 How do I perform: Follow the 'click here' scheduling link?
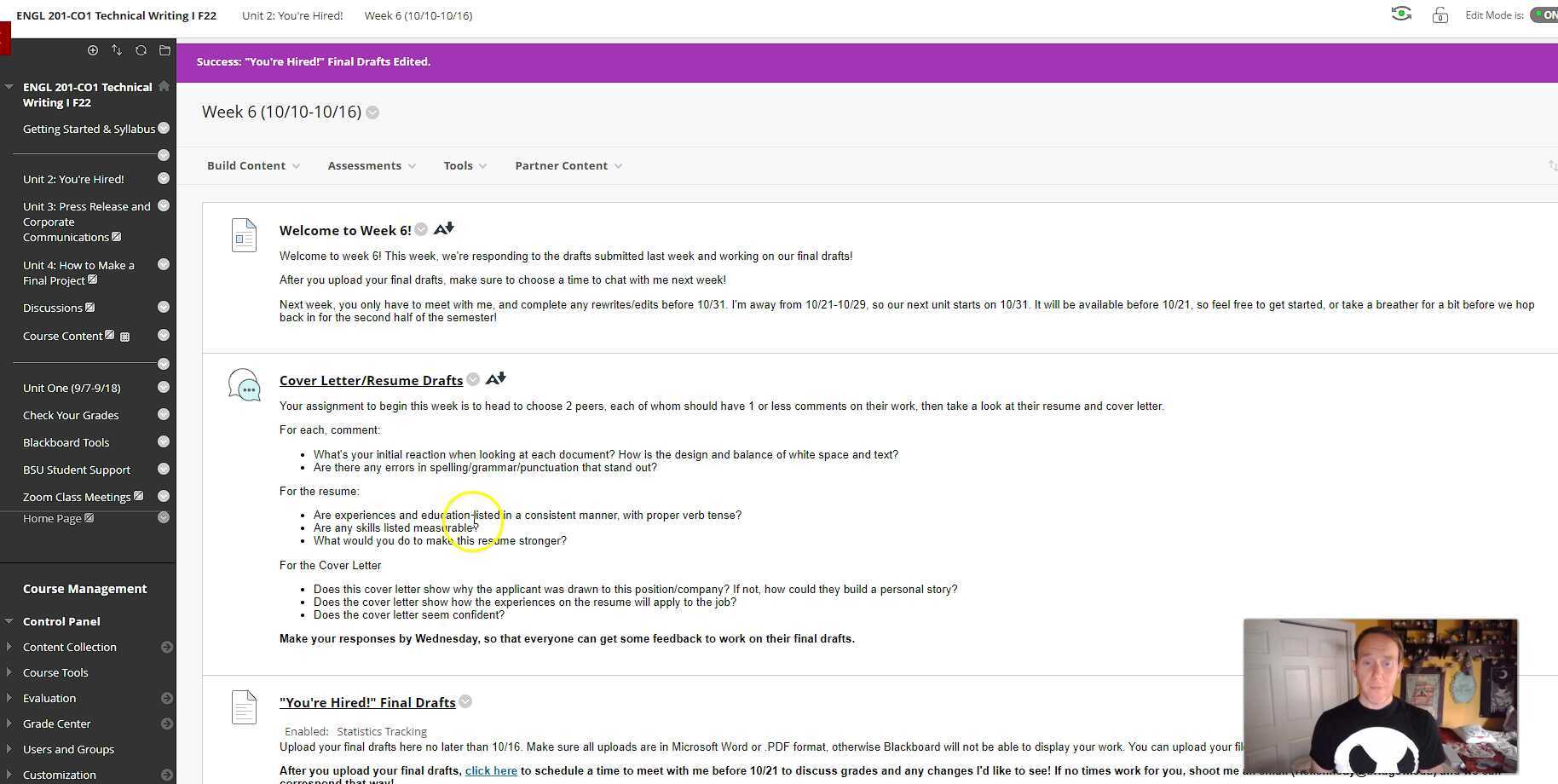tap(491, 770)
